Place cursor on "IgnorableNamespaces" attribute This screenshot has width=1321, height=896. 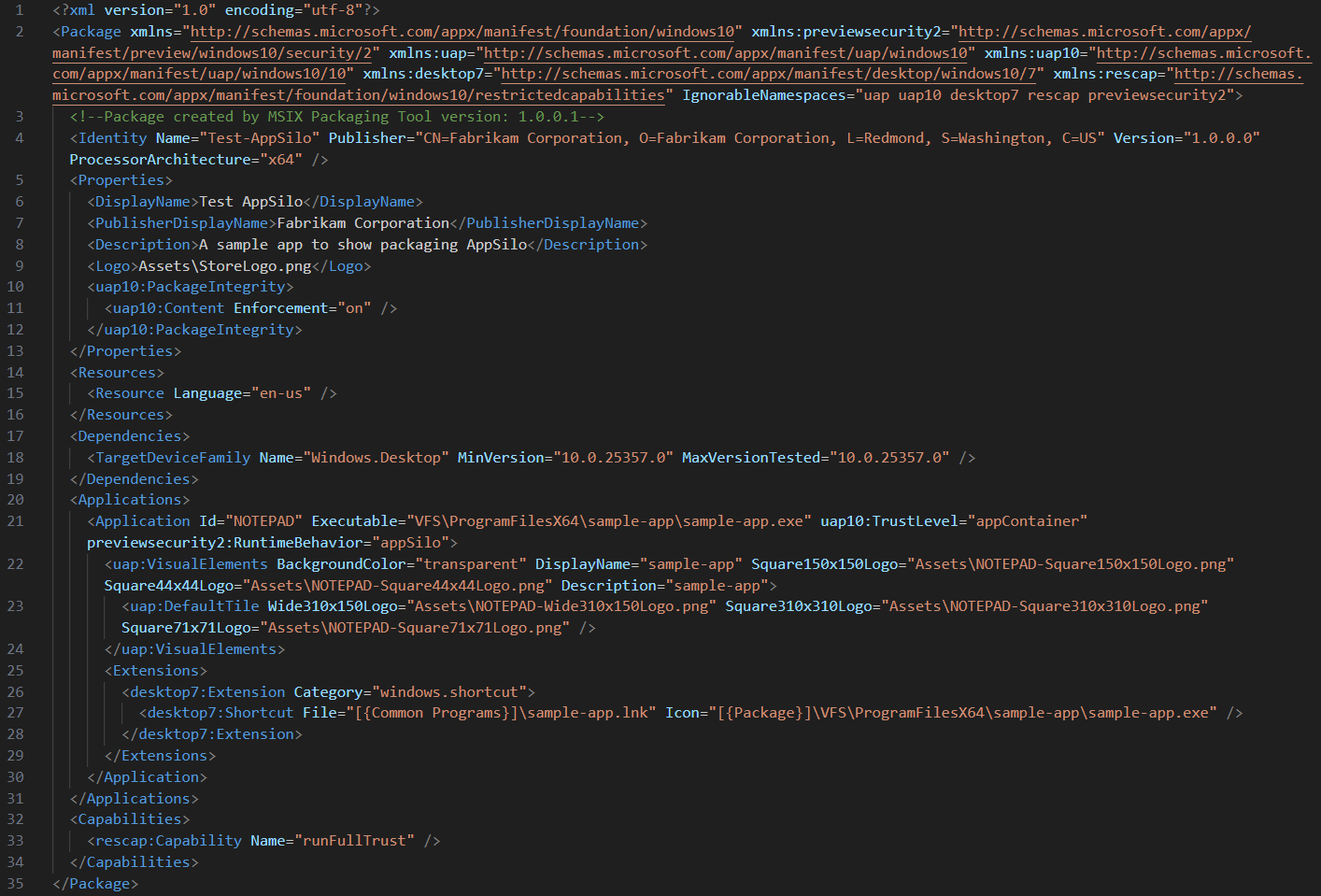tap(763, 95)
